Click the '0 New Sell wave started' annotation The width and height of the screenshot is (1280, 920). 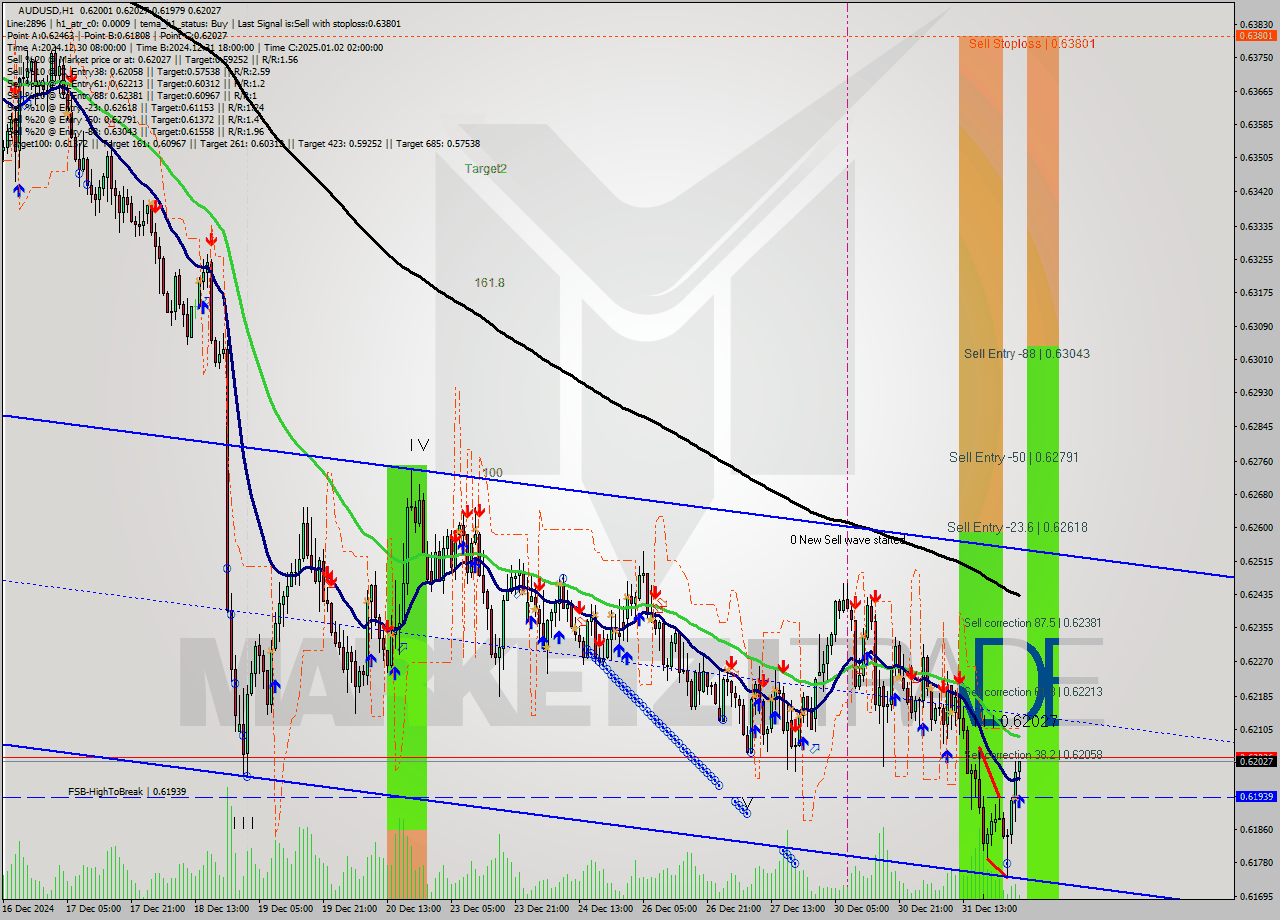(847, 540)
